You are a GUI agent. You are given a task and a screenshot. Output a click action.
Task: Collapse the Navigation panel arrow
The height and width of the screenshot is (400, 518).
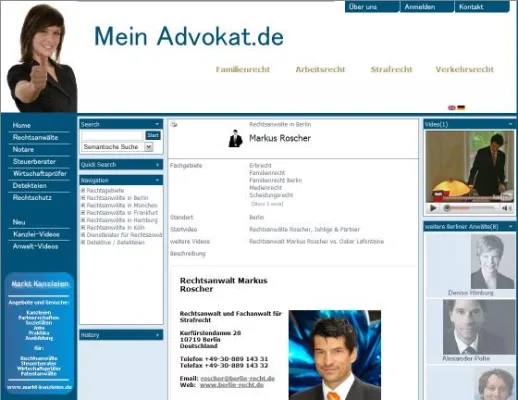tap(157, 180)
